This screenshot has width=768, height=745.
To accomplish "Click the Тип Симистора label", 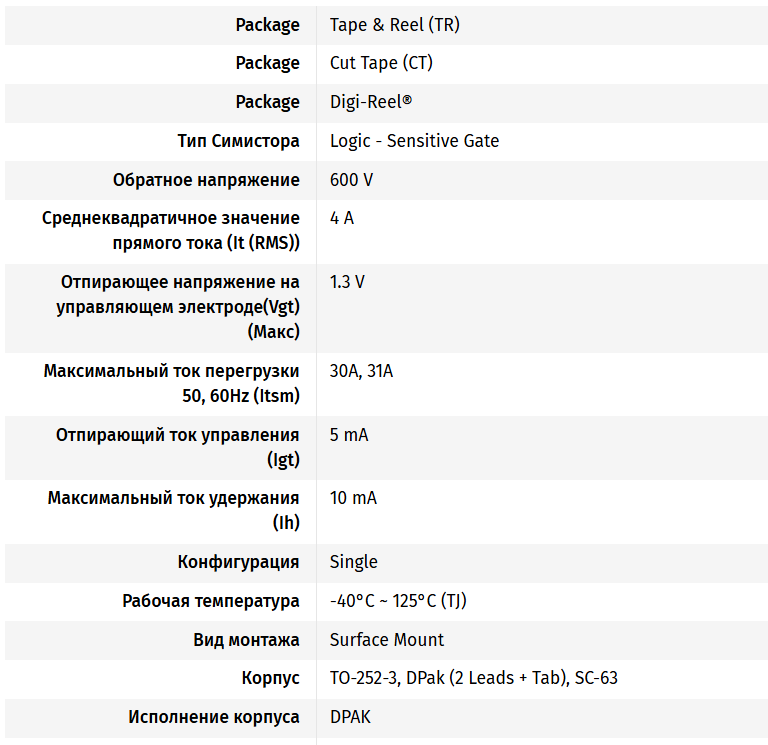I will pyautogui.click(x=238, y=141).
